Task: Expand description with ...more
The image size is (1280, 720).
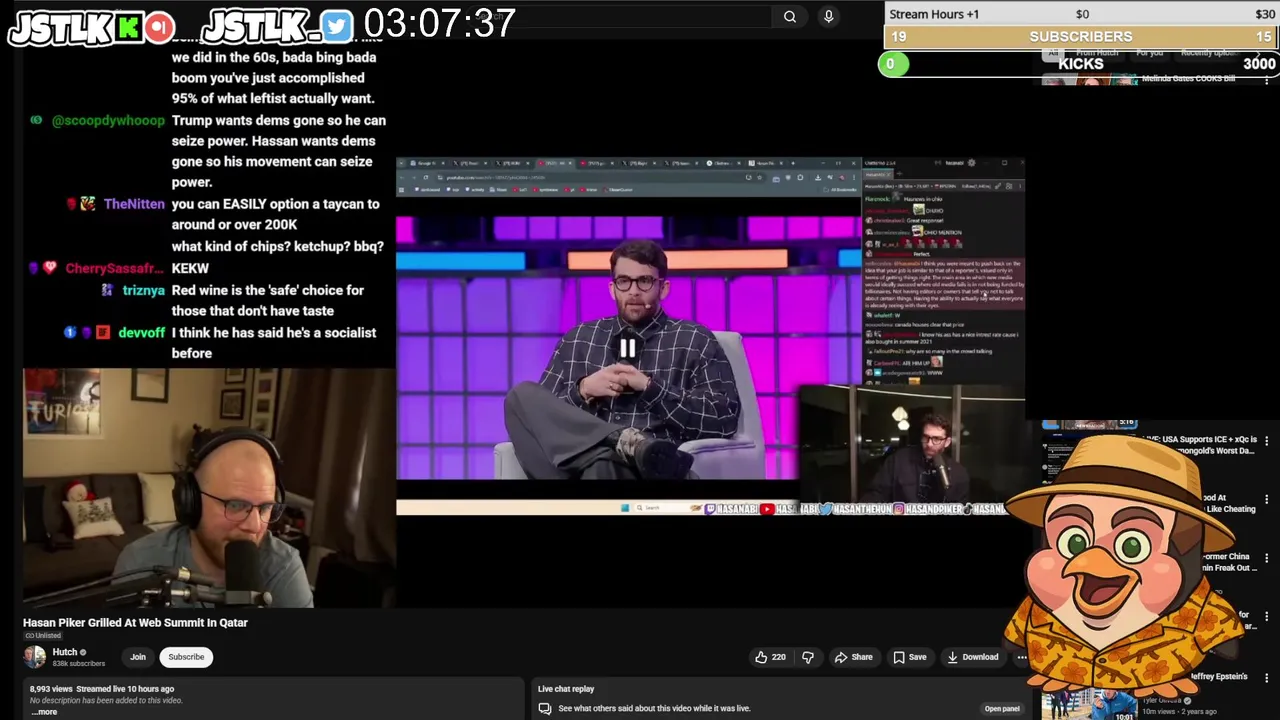Action: pos(44,712)
